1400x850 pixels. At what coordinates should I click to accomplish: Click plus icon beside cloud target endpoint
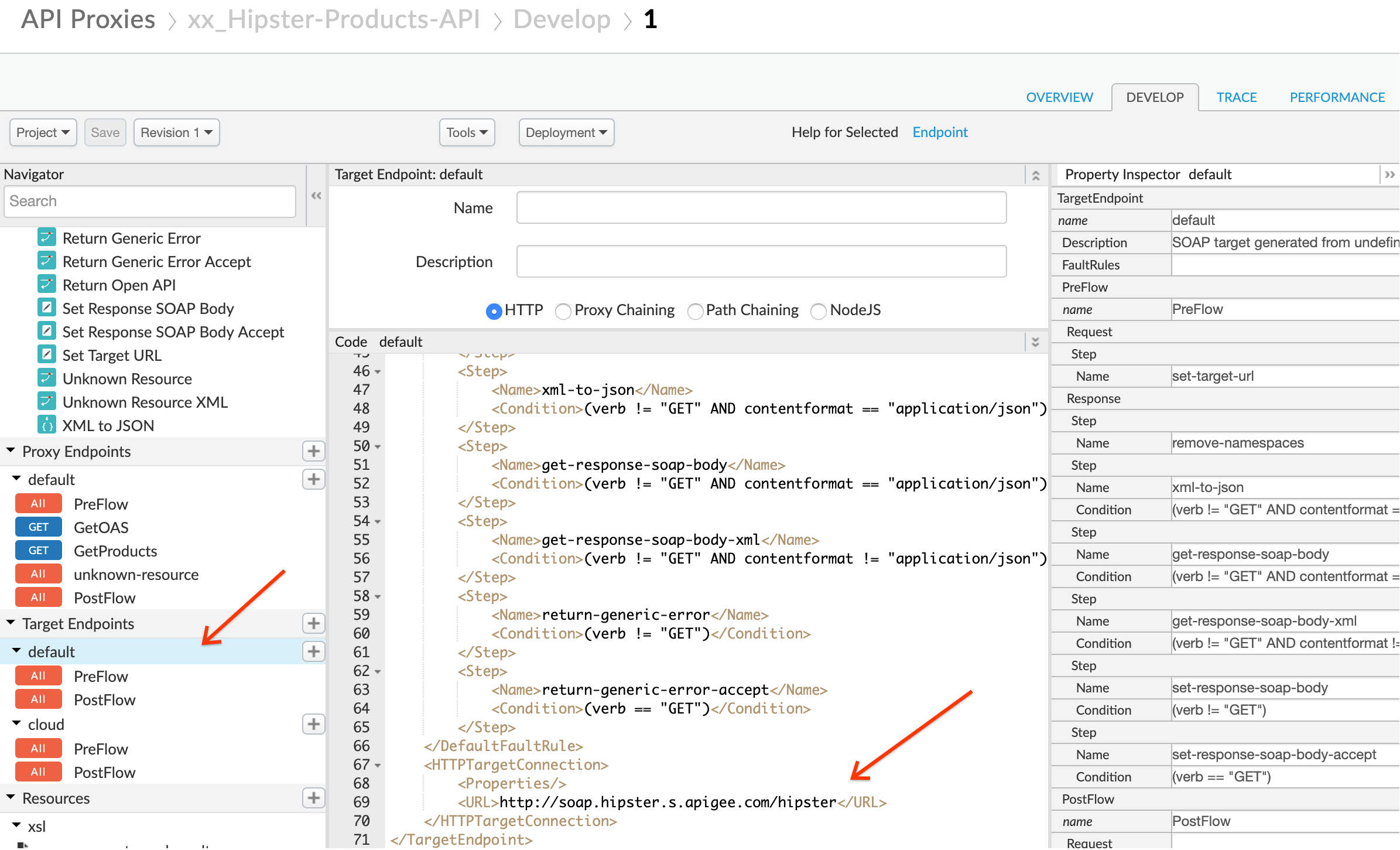pos(313,724)
